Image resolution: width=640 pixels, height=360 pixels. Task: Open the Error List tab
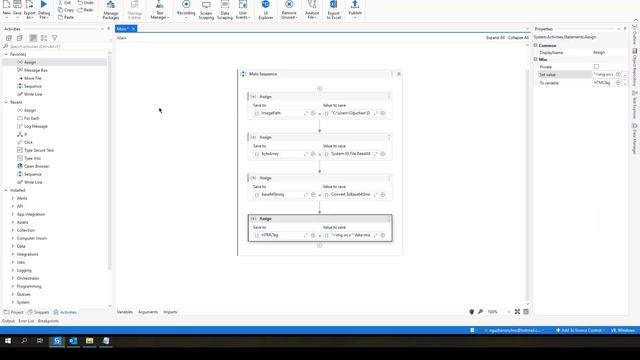click(26, 321)
